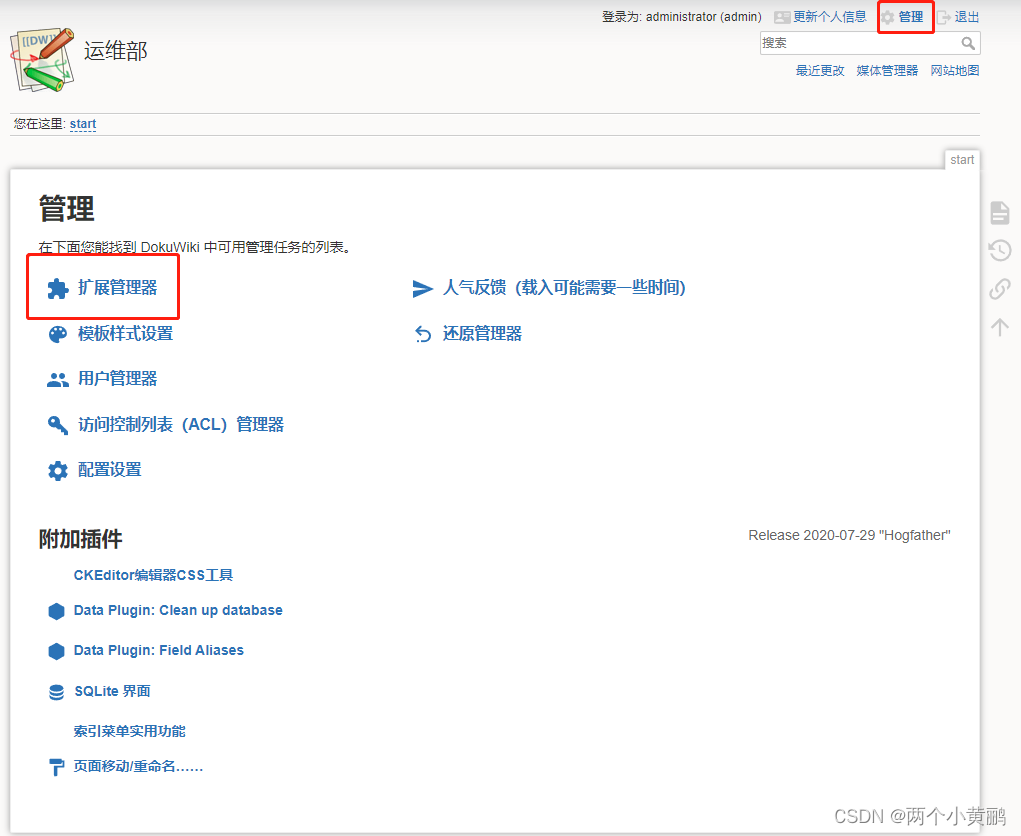Click the 管理 gear icon in the header
Screen dimensions: 1021x836
coord(887,18)
